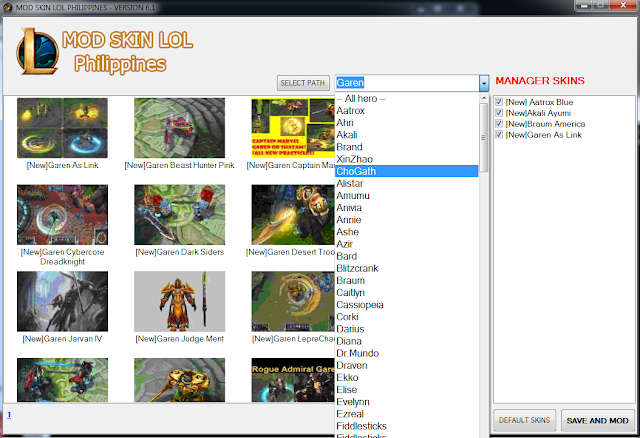The image size is (640, 438).
Task: Open page 1 link at bottom
Action: (9, 415)
